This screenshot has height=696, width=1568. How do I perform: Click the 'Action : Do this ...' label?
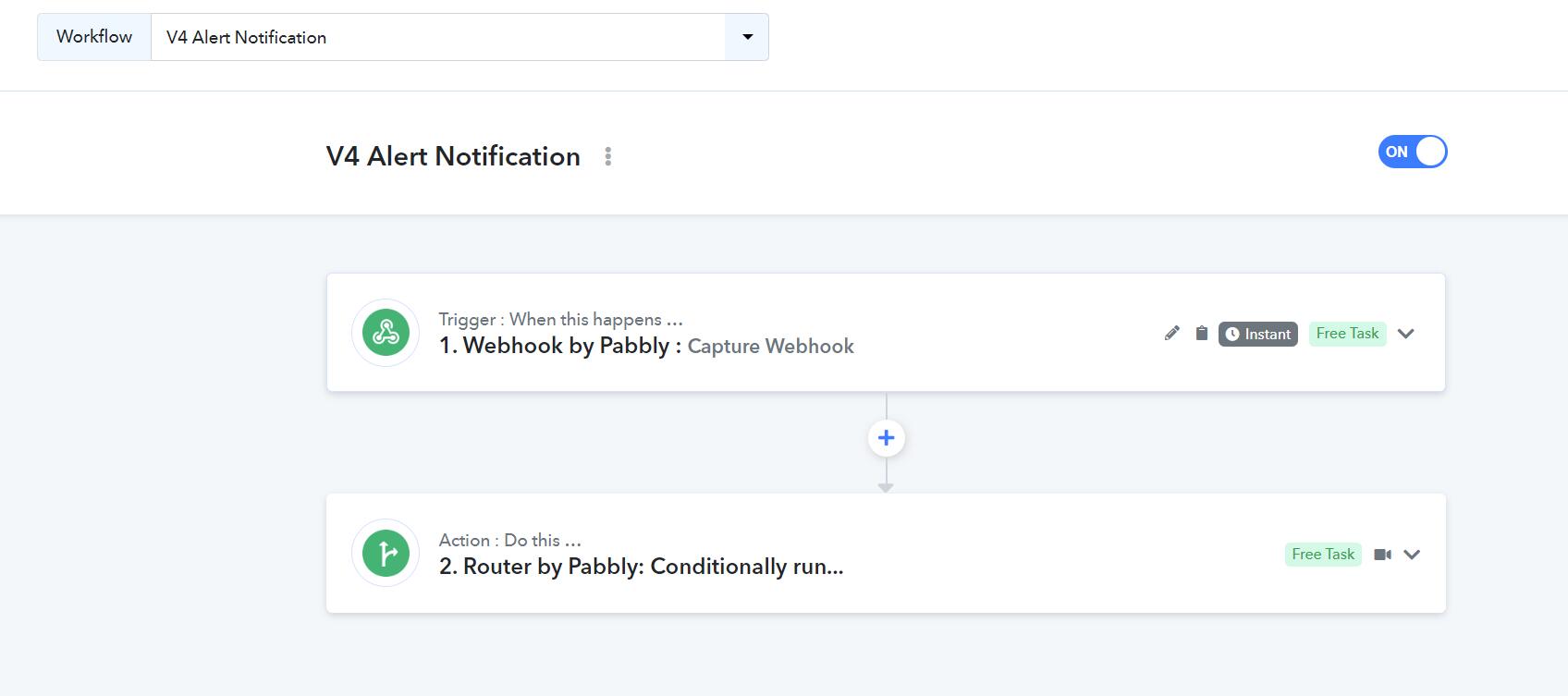point(509,540)
